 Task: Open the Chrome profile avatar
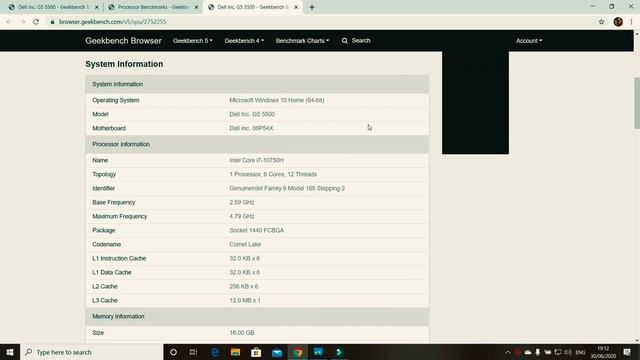tap(618, 22)
